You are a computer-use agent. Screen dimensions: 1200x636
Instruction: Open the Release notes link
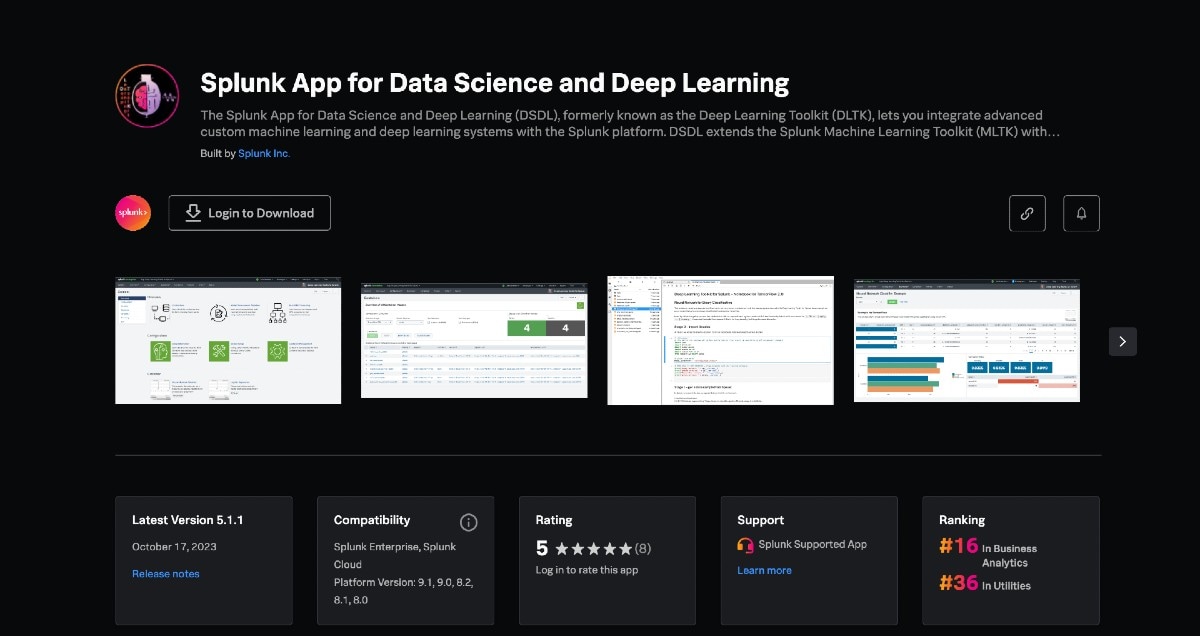[x=165, y=574]
